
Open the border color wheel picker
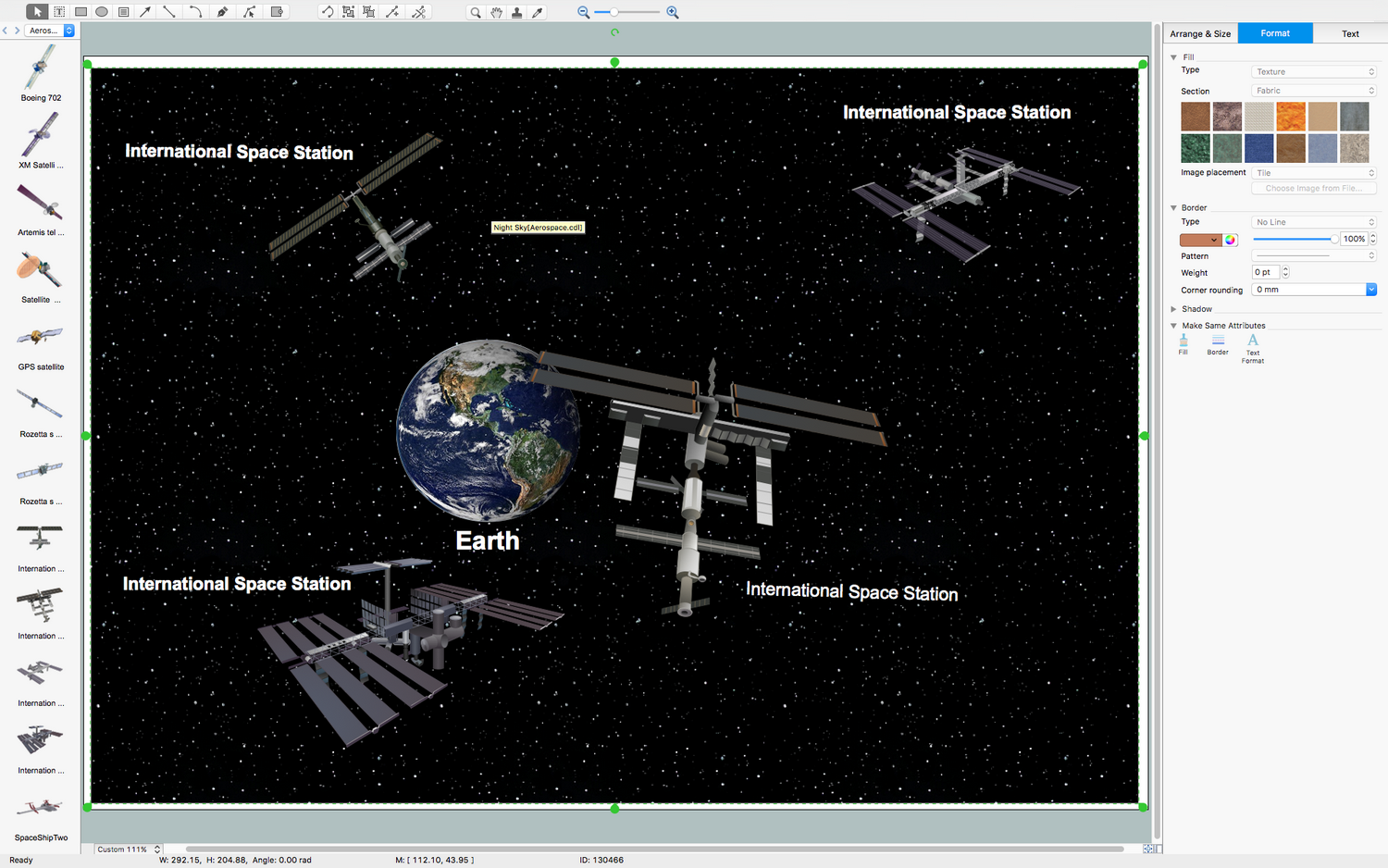pyautogui.click(x=1231, y=240)
